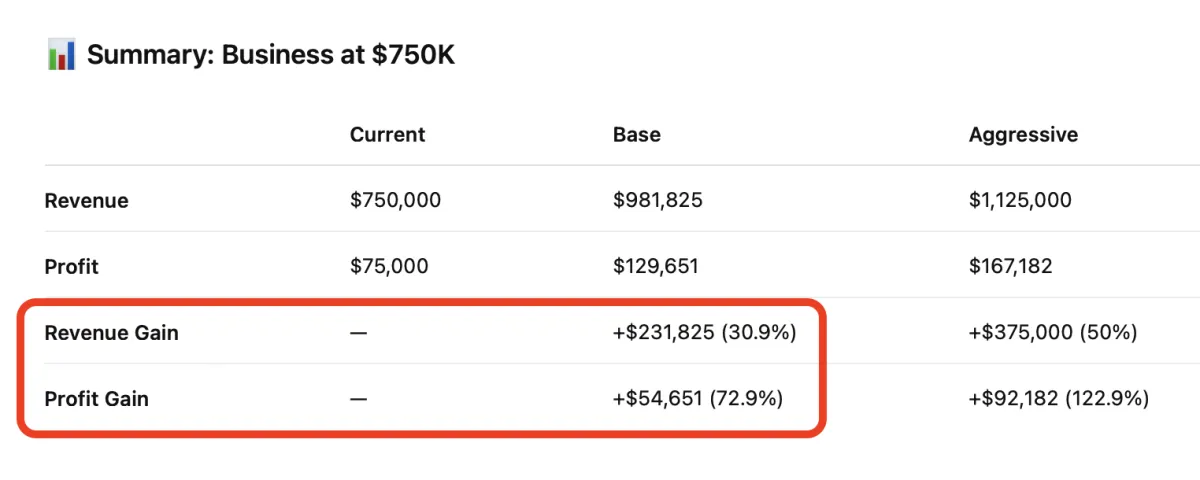Select the $167,182 aggressive profit value
The width and height of the screenshot is (1200, 480).
[1010, 267]
